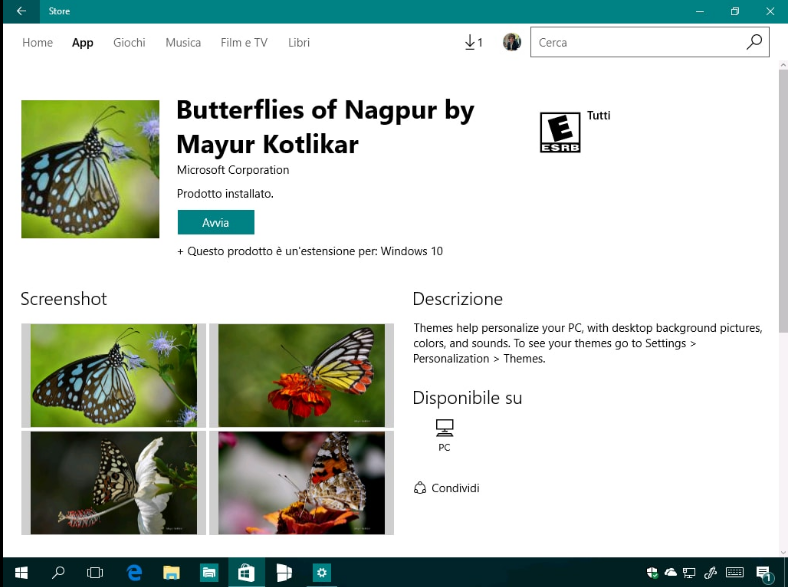The width and height of the screenshot is (788, 587).
Task: Open the Home tab
Action: [x=37, y=43]
